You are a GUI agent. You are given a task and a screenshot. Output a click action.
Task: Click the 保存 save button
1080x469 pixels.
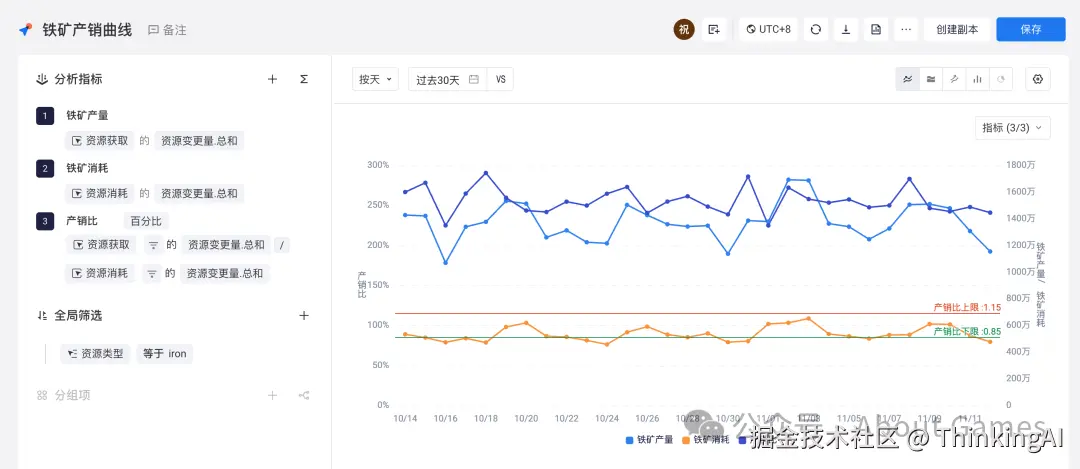[1031, 29]
